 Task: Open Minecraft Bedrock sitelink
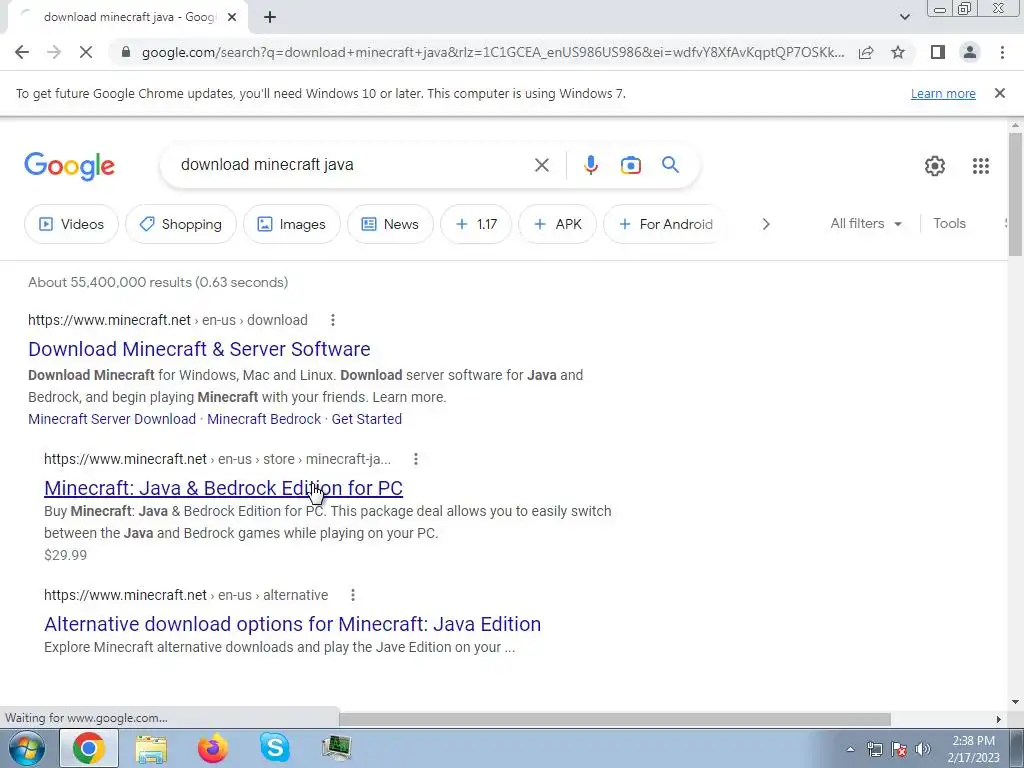[264, 419]
